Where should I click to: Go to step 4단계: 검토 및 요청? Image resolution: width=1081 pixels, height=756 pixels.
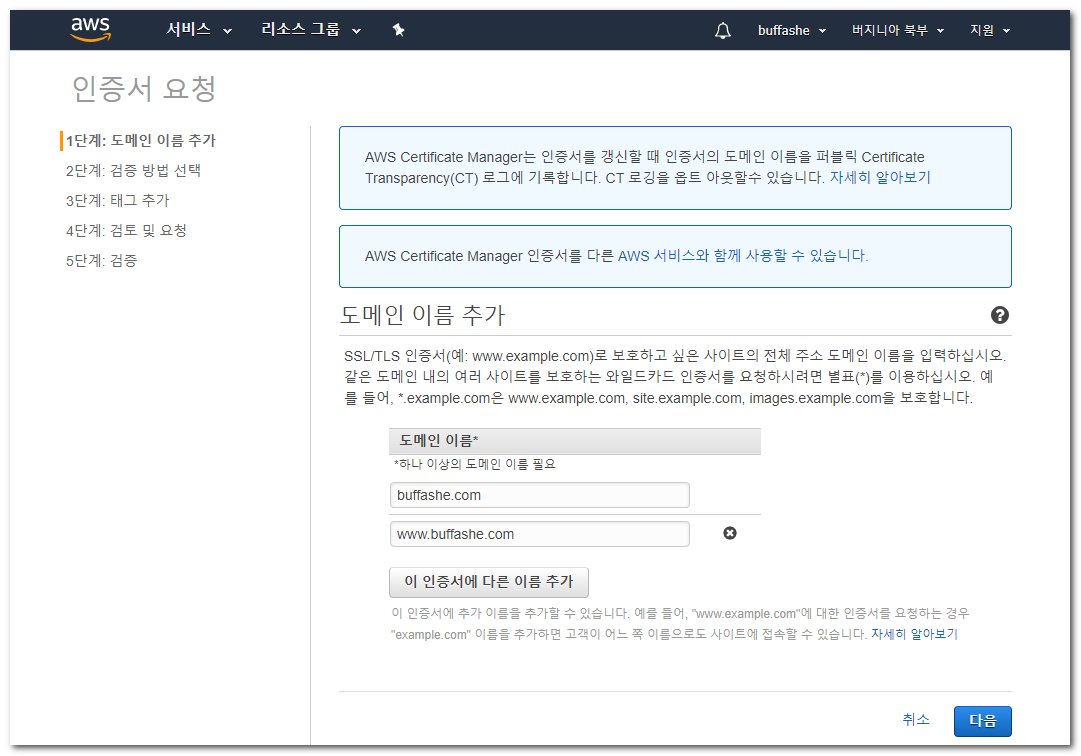(126, 230)
